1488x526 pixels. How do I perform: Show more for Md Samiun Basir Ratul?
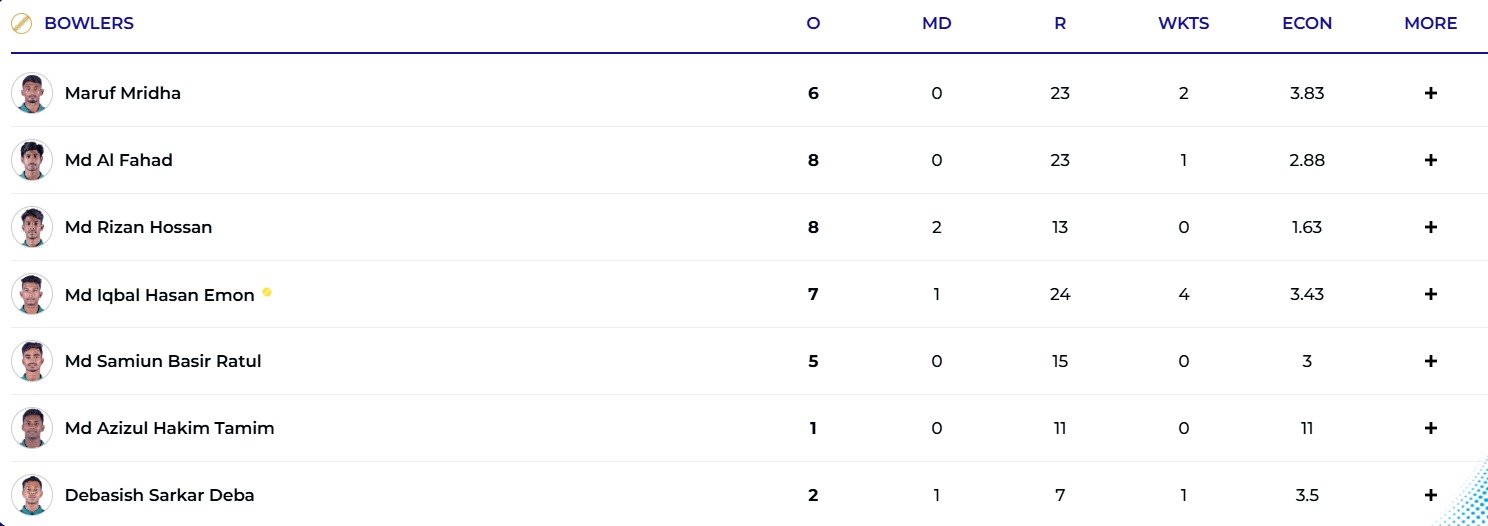pos(1430,361)
